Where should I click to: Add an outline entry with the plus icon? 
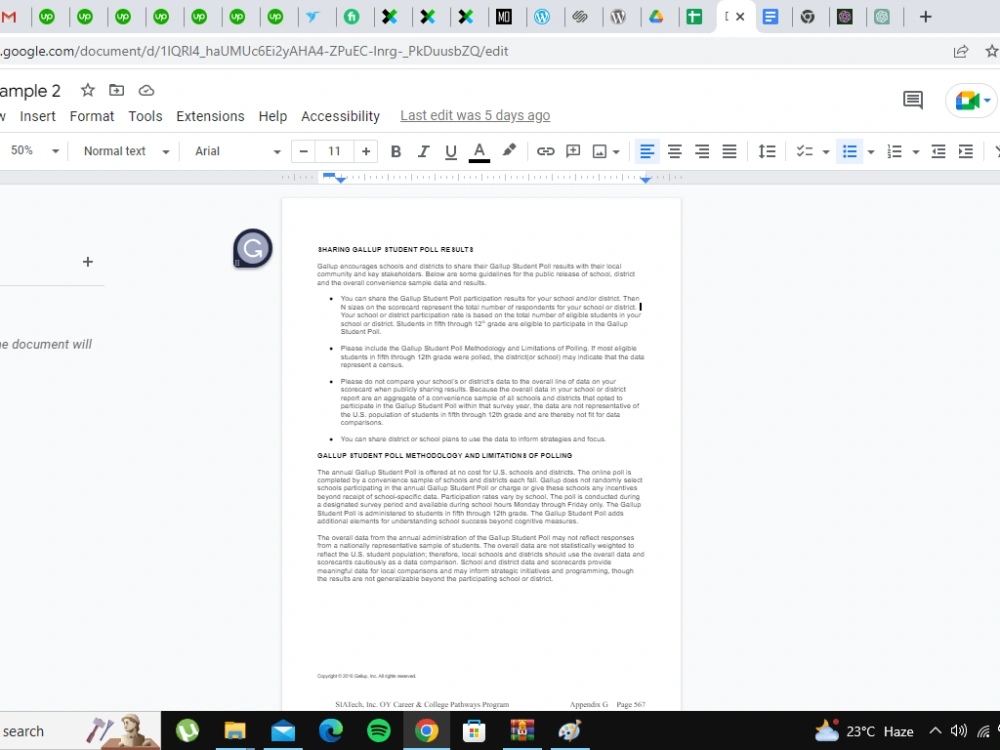pyautogui.click(x=87, y=261)
